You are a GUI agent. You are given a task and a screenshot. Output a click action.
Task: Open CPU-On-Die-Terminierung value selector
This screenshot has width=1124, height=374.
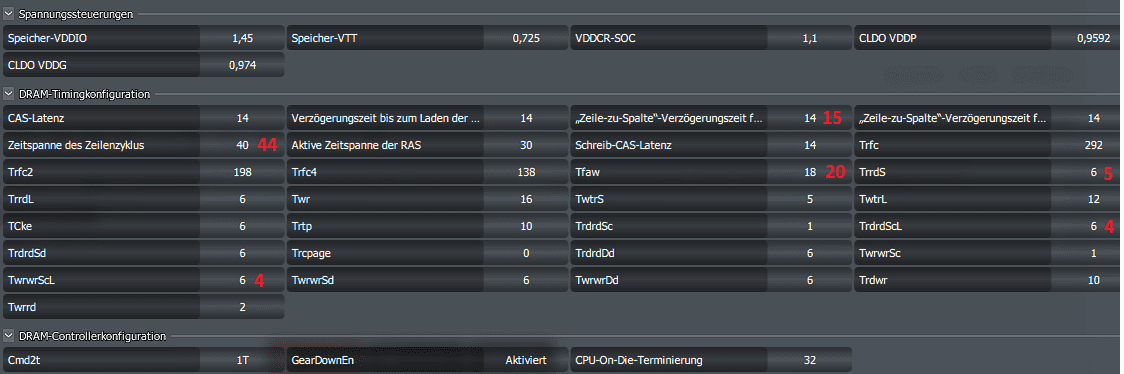(810, 360)
